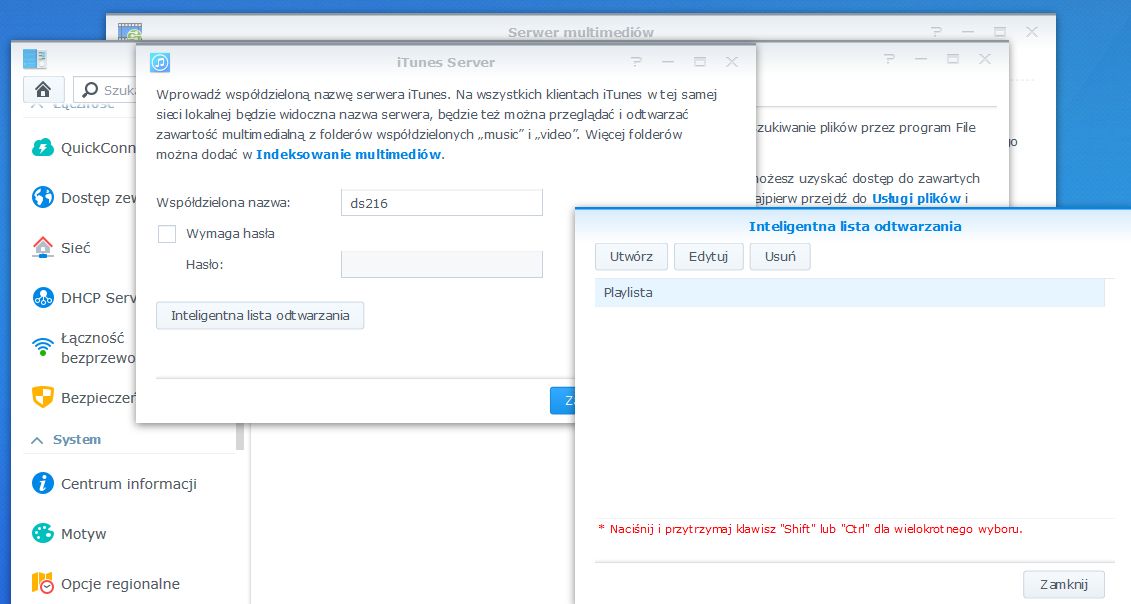
Task: Click the Control Panel home icon
Action: pos(43,89)
